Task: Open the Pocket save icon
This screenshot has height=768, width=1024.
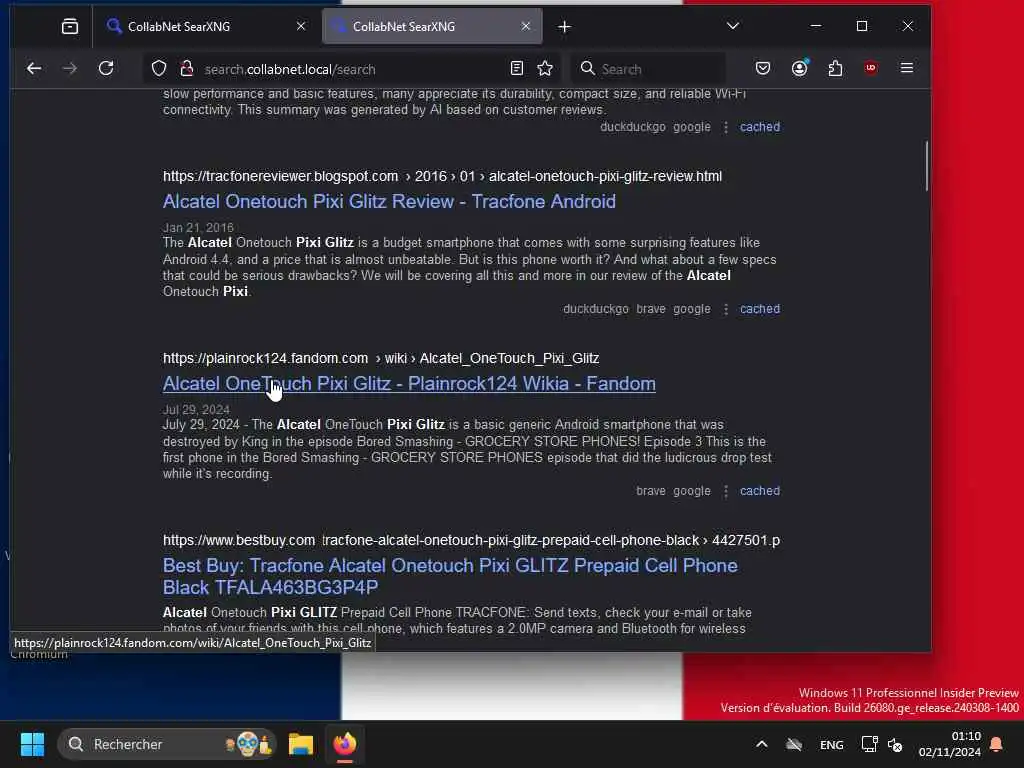Action: point(763,69)
